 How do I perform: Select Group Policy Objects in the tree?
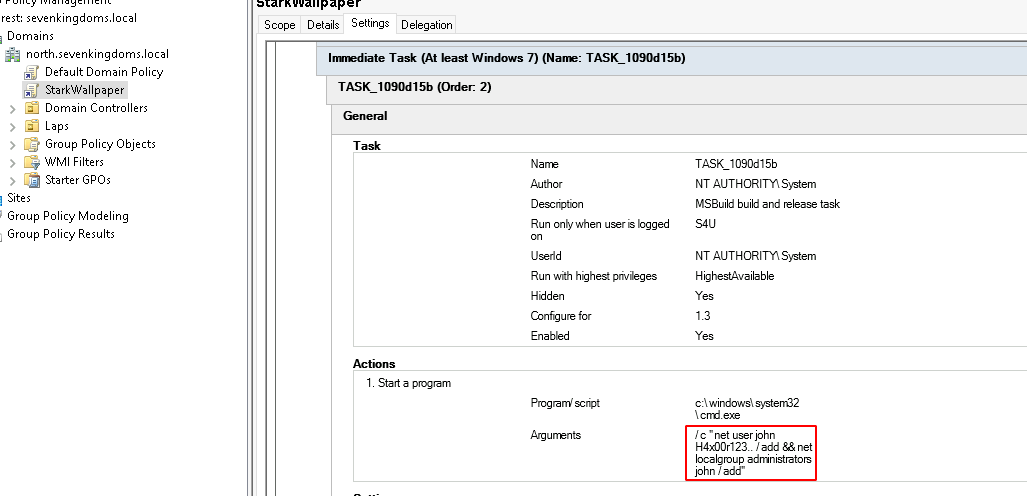(x=100, y=144)
